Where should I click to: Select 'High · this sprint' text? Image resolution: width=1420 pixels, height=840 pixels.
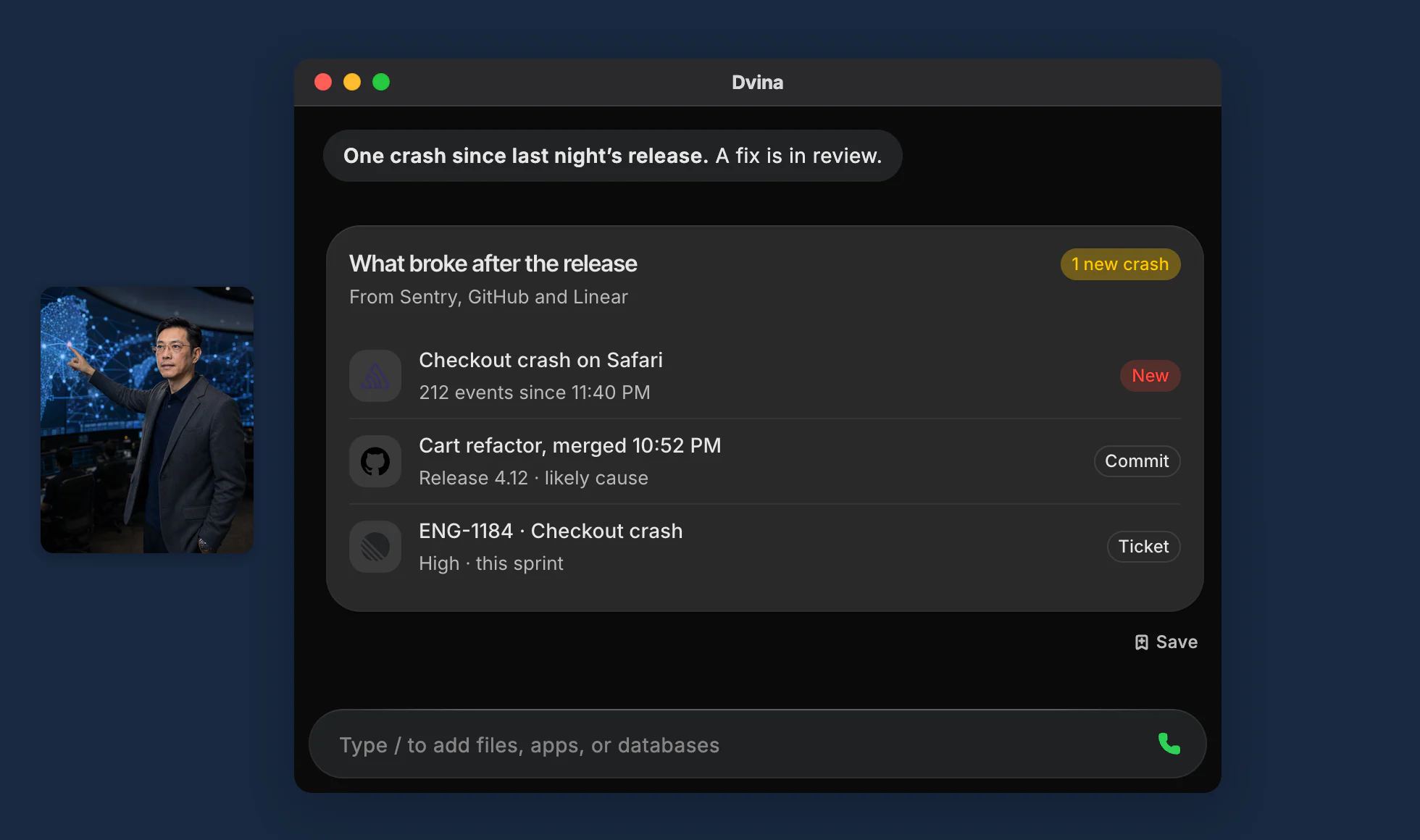click(x=490, y=563)
